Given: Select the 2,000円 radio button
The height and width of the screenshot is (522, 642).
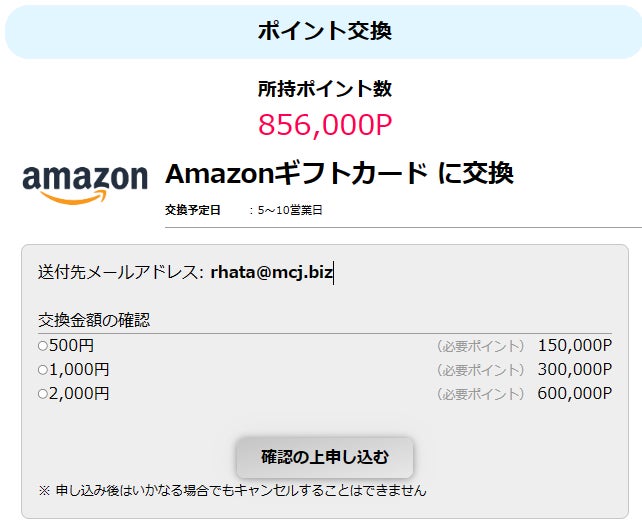Looking at the screenshot, I should [x=43, y=394].
